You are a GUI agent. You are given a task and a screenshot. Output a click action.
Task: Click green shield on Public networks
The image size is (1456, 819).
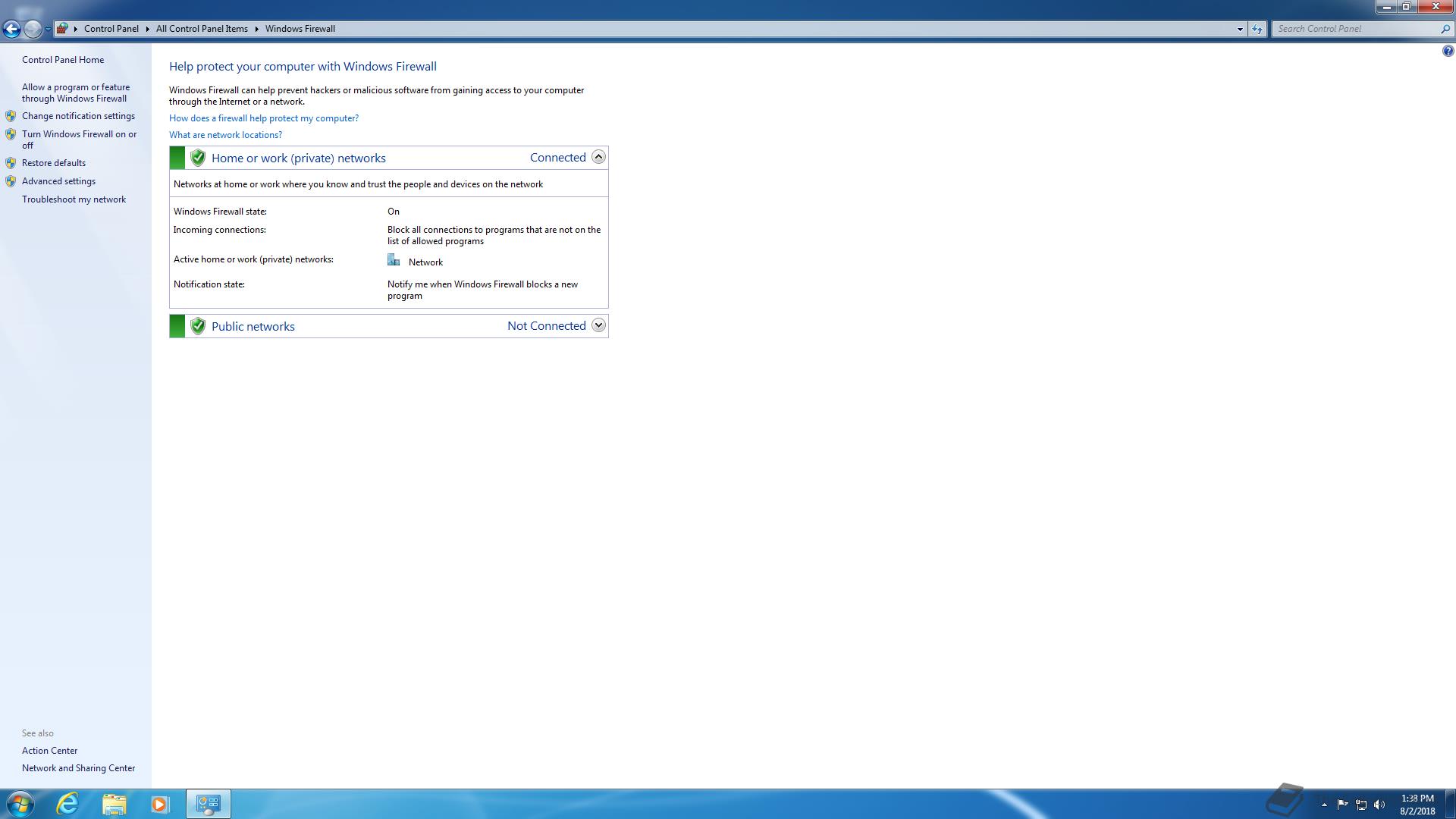tap(198, 326)
